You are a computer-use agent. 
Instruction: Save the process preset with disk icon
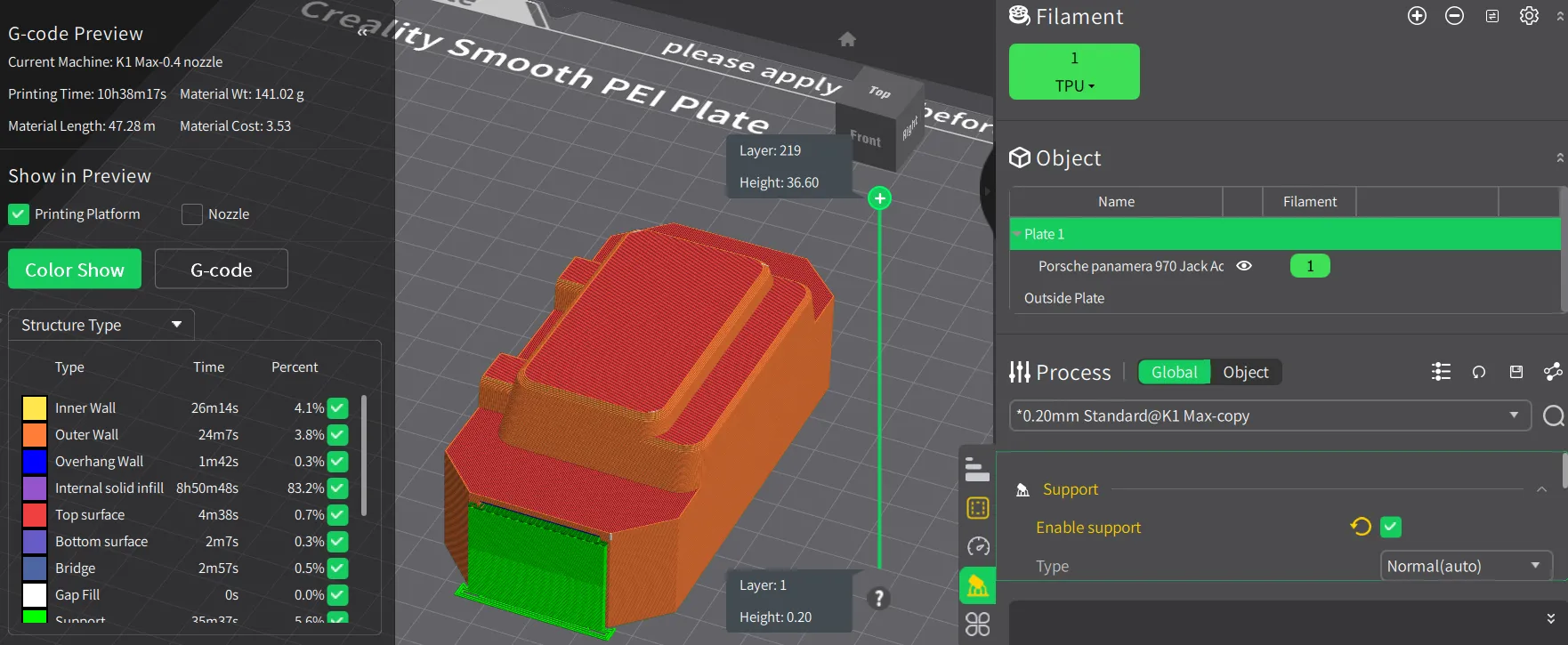click(x=1516, y=372)
